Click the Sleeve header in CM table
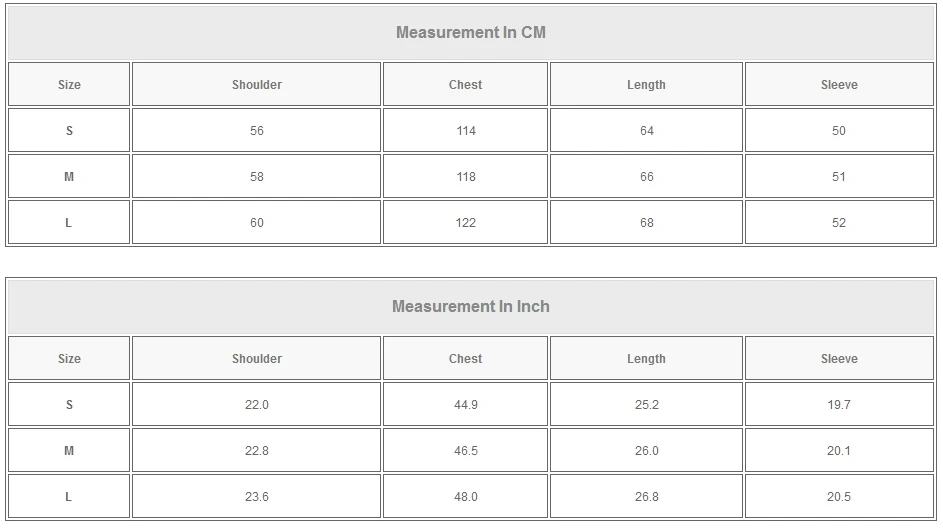The width and height of the screenshot is (943, 528). tap(839, 85)
